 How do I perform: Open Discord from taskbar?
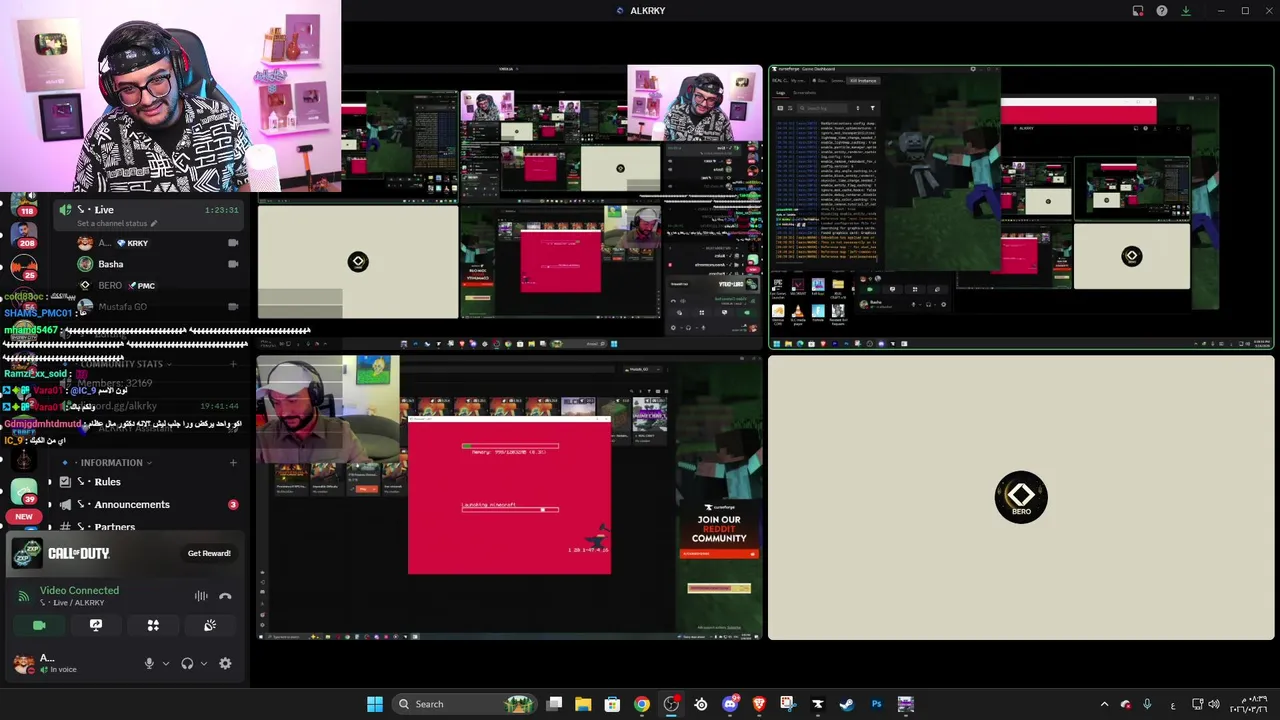pyautogui.click(x=730, y=704)
